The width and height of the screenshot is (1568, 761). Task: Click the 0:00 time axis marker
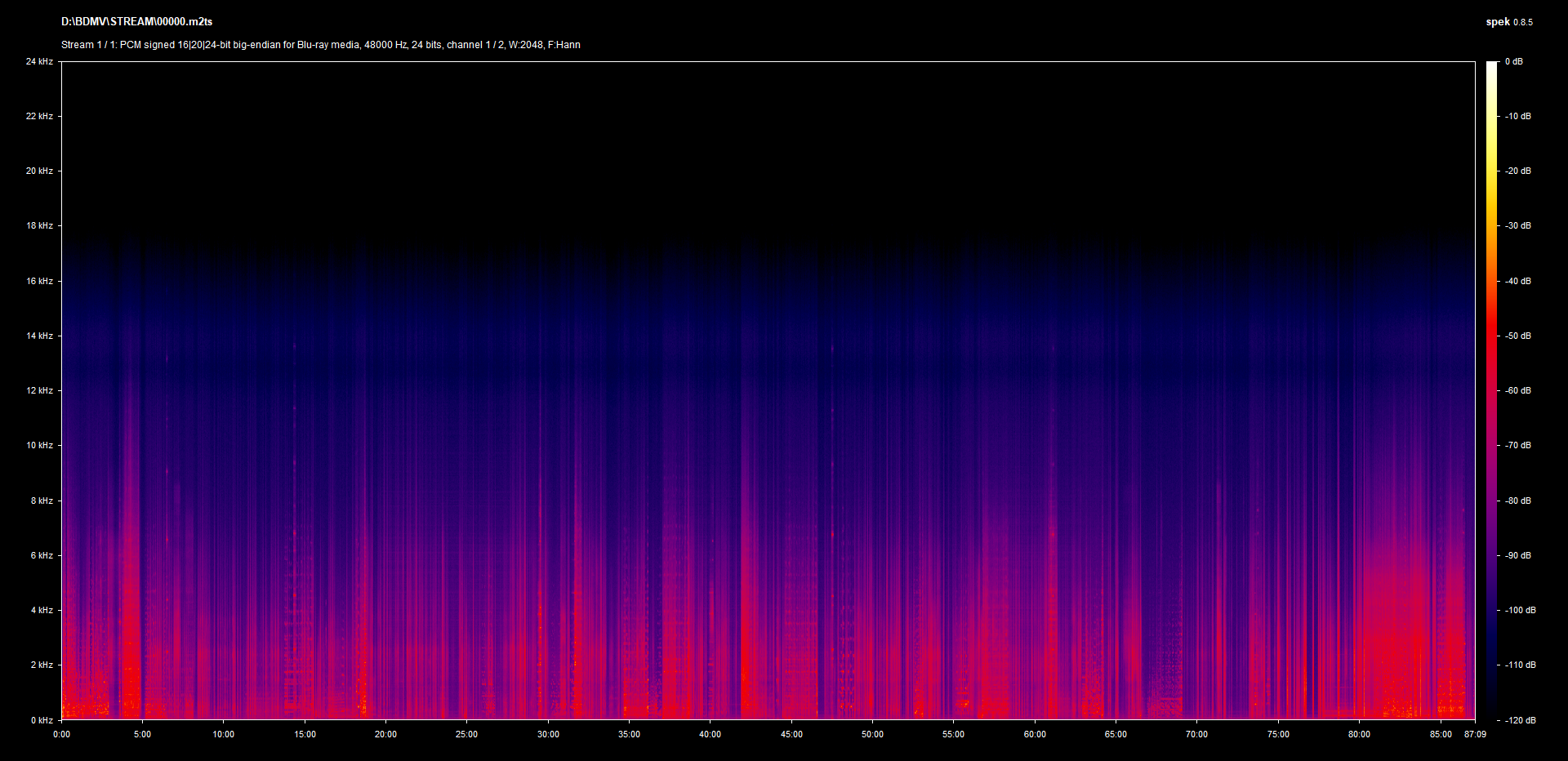[62, 735]
